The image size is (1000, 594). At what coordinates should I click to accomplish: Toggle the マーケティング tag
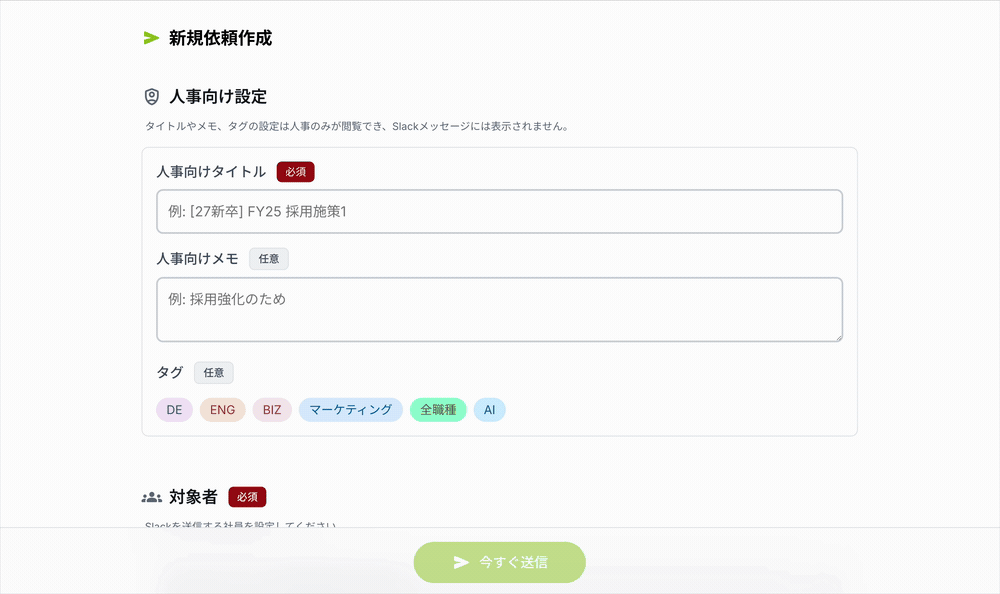[x=350, y=409]
